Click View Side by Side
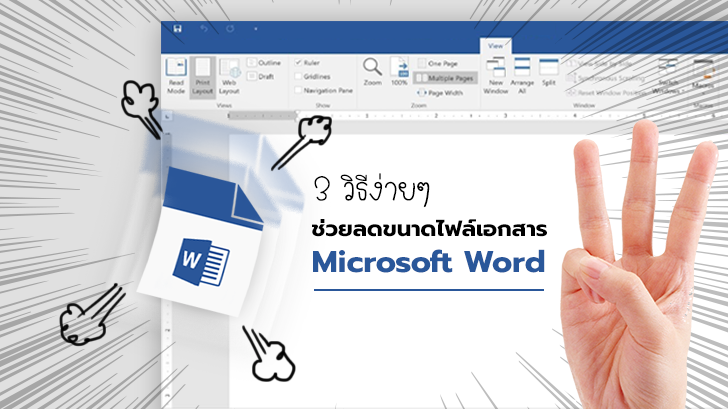Screen dimensions: 728x409 coord(600,64)
